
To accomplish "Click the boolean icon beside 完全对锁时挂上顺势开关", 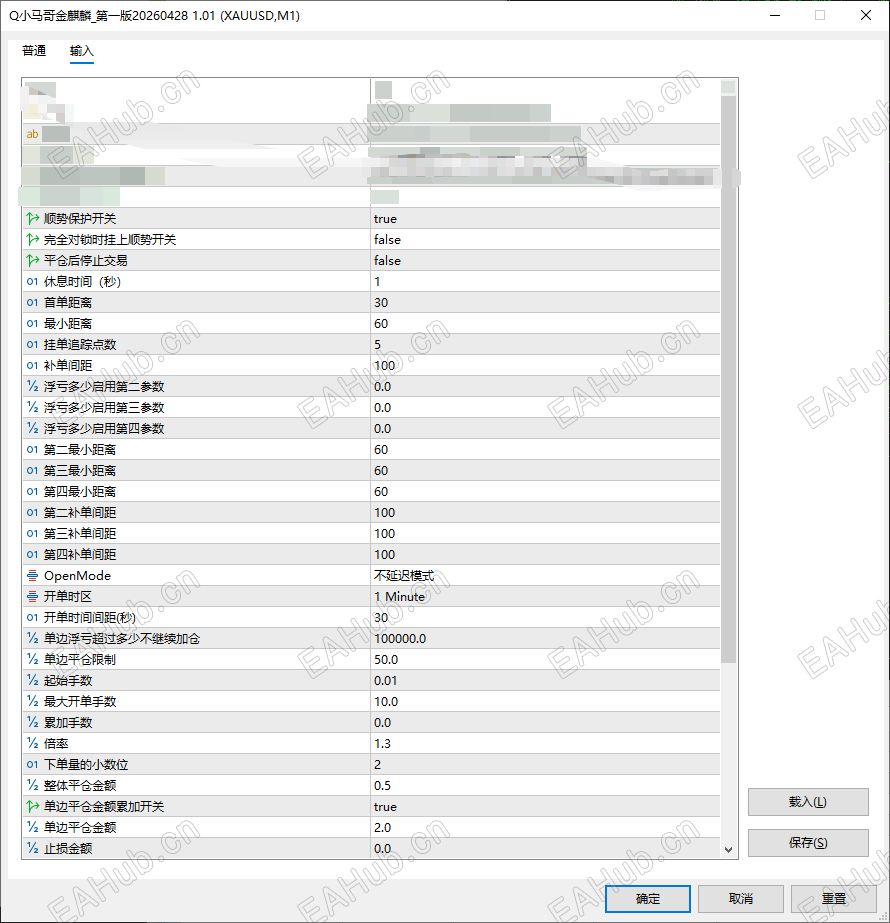I will 32,240.
